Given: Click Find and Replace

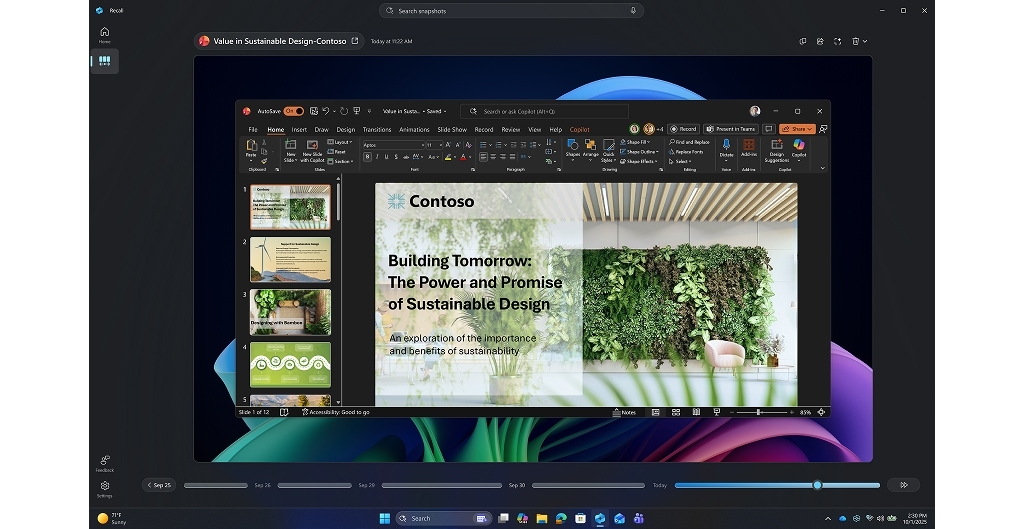Looking at the screenshot, I should click(x=689, y=142).
